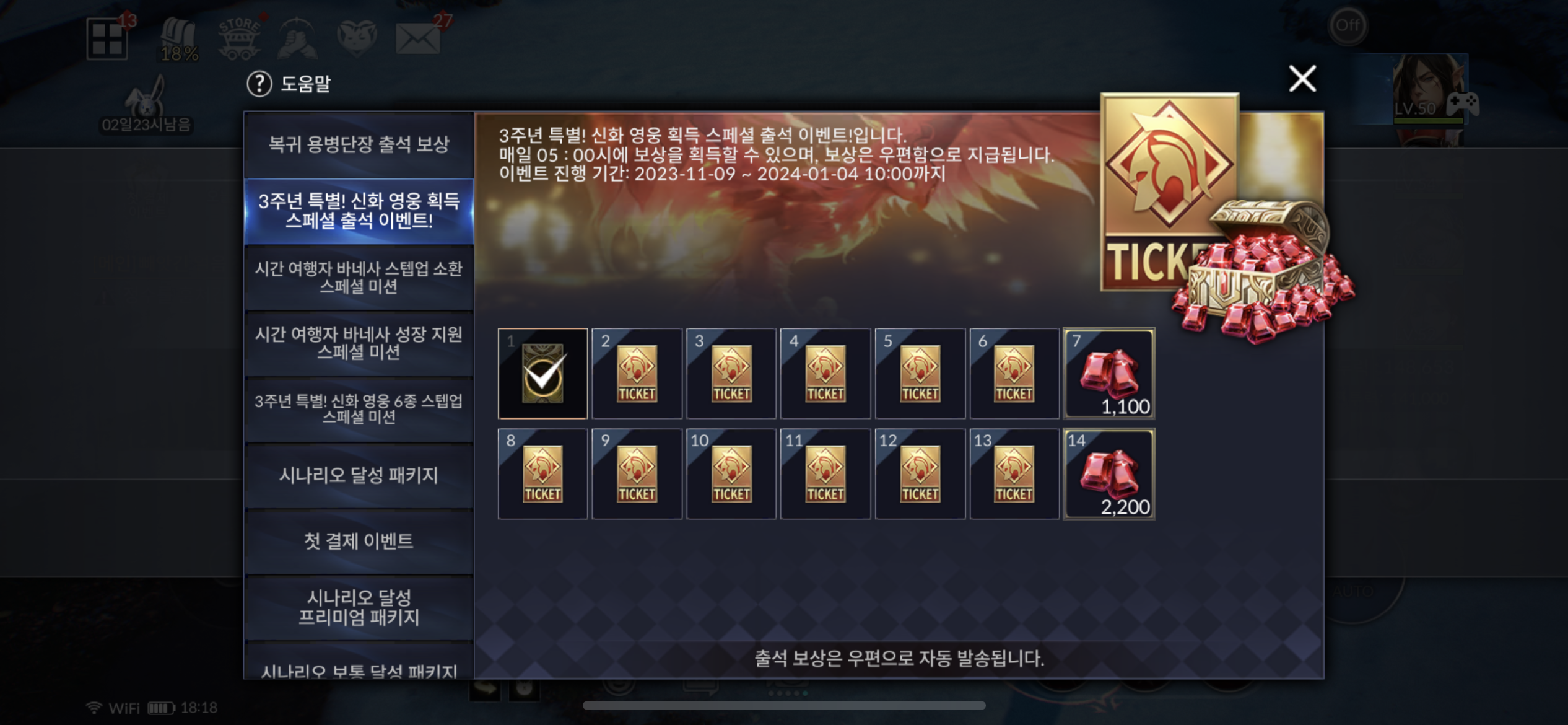Switch to 시나리오 달성 패키지 tab
The width and height of the screenshot is (1568, 725).
pyautogui.click(x=359, y=475)
